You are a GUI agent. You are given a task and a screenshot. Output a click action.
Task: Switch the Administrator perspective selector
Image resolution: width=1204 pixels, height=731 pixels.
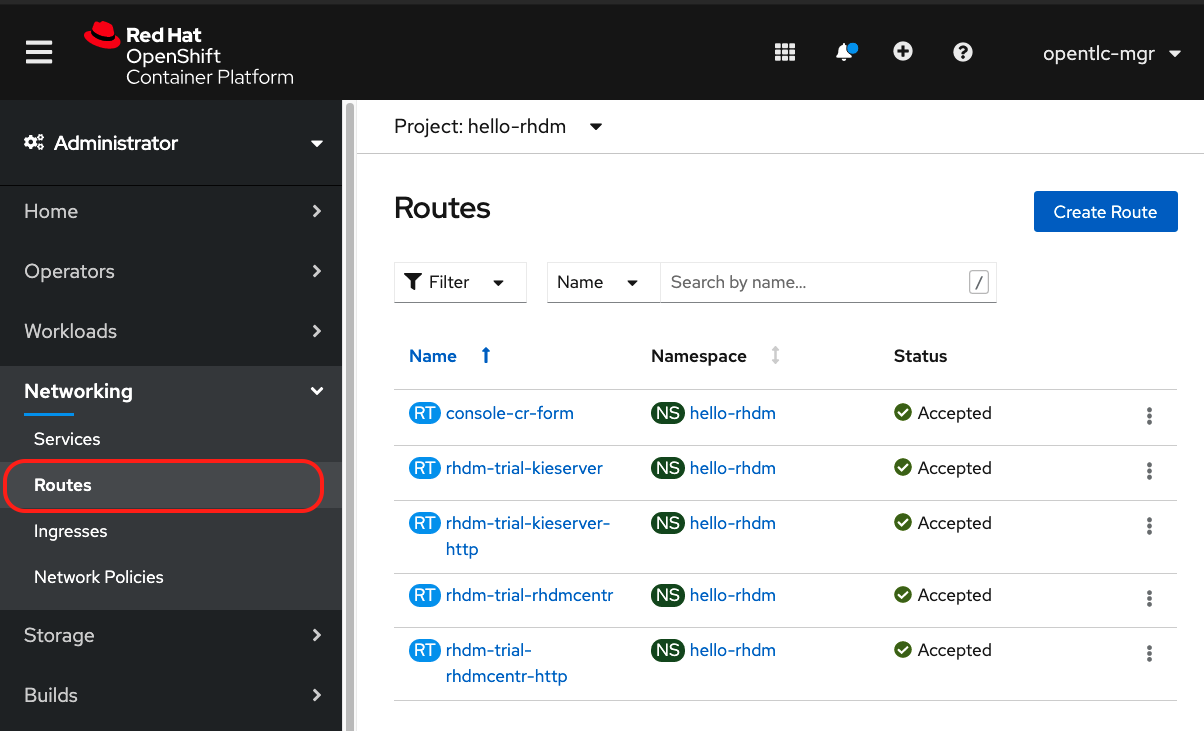click(171, 143)
